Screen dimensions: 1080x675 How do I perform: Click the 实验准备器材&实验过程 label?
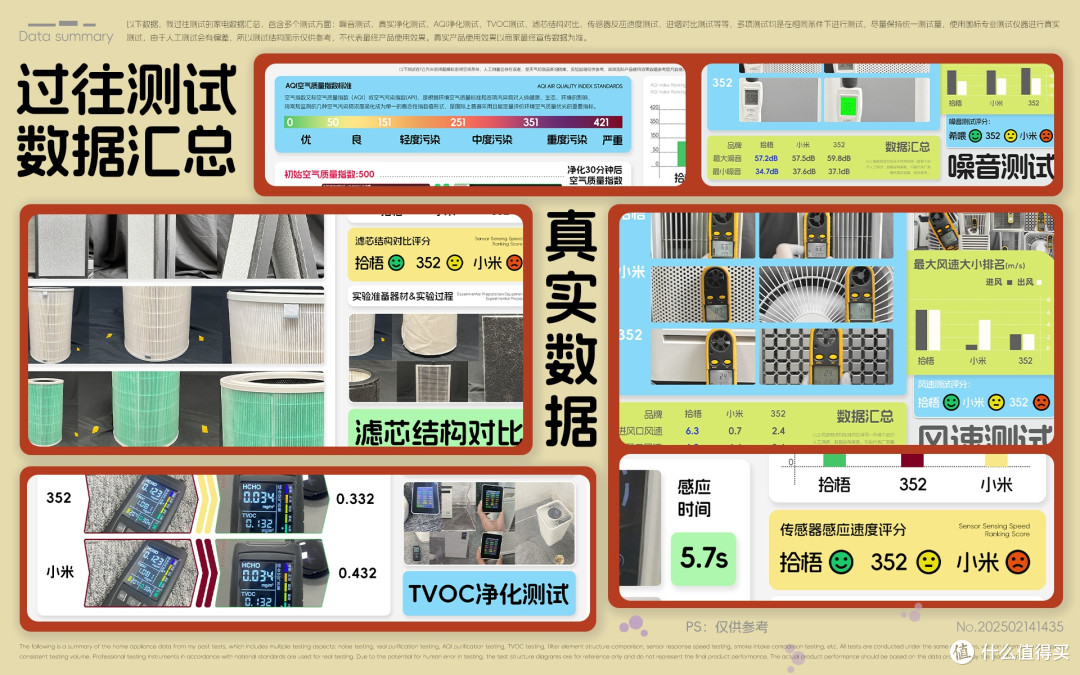pyautogui.click(x=402, y=296)
